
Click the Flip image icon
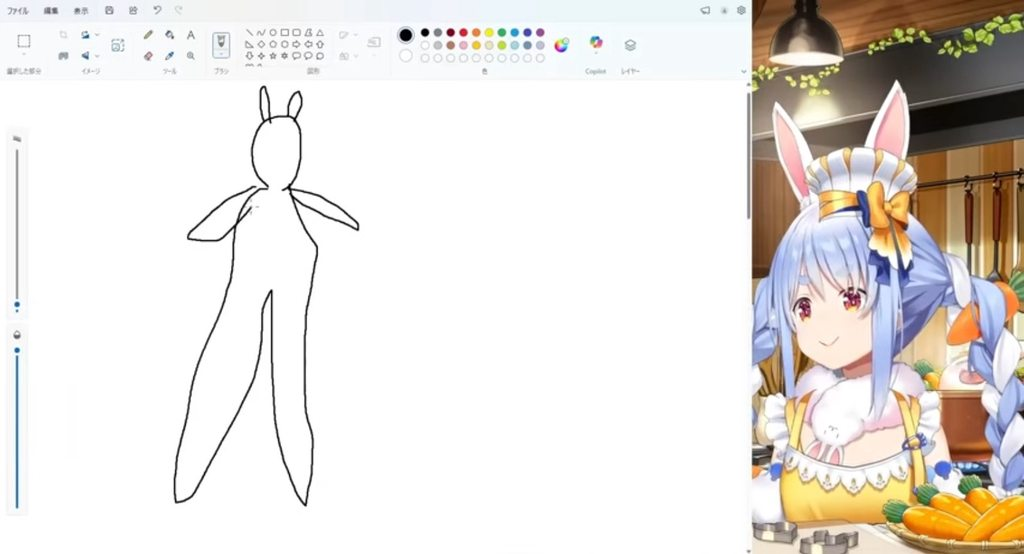[x=85, y=56]
